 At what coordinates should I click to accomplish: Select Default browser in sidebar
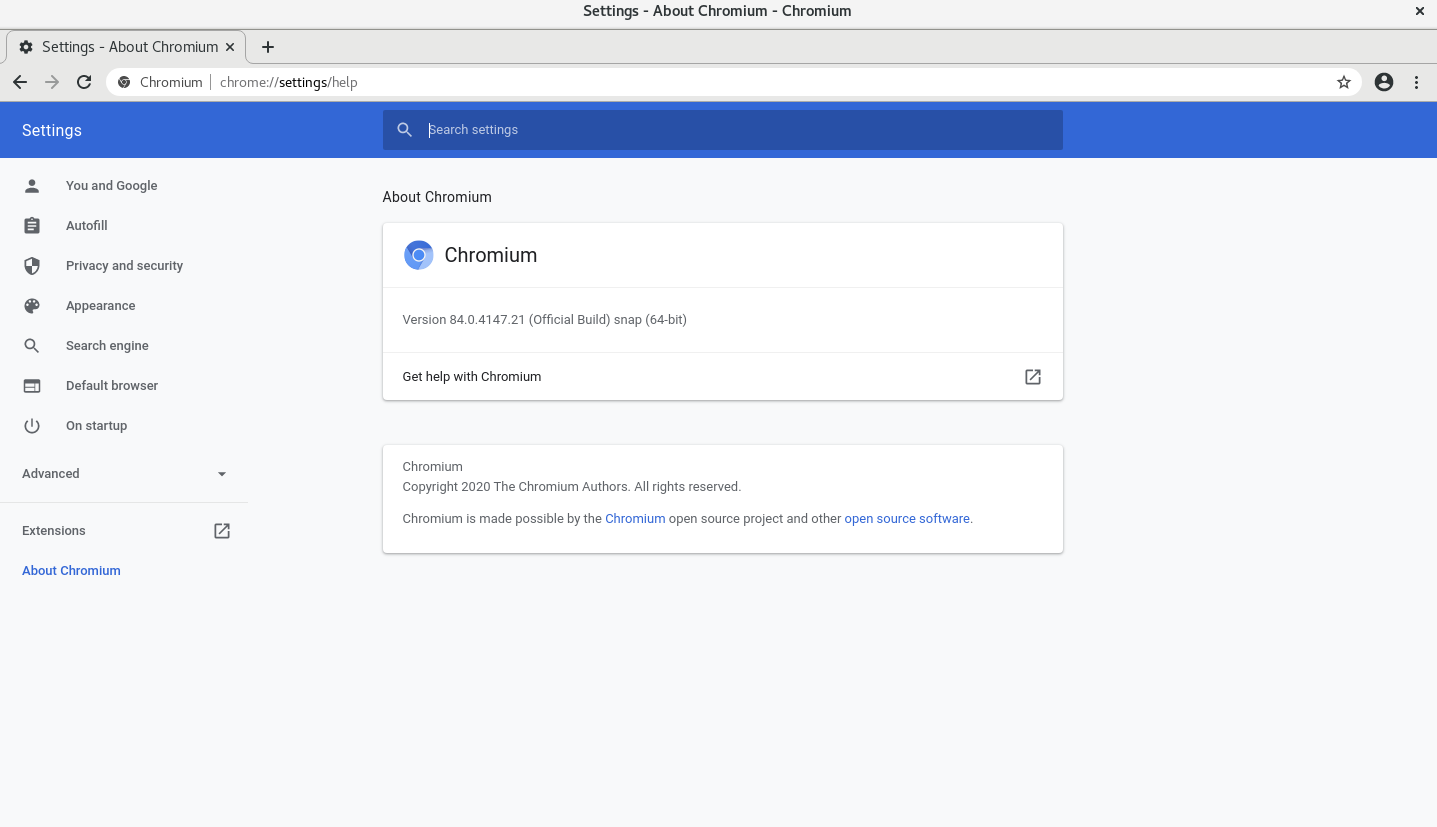pos(112,385)
